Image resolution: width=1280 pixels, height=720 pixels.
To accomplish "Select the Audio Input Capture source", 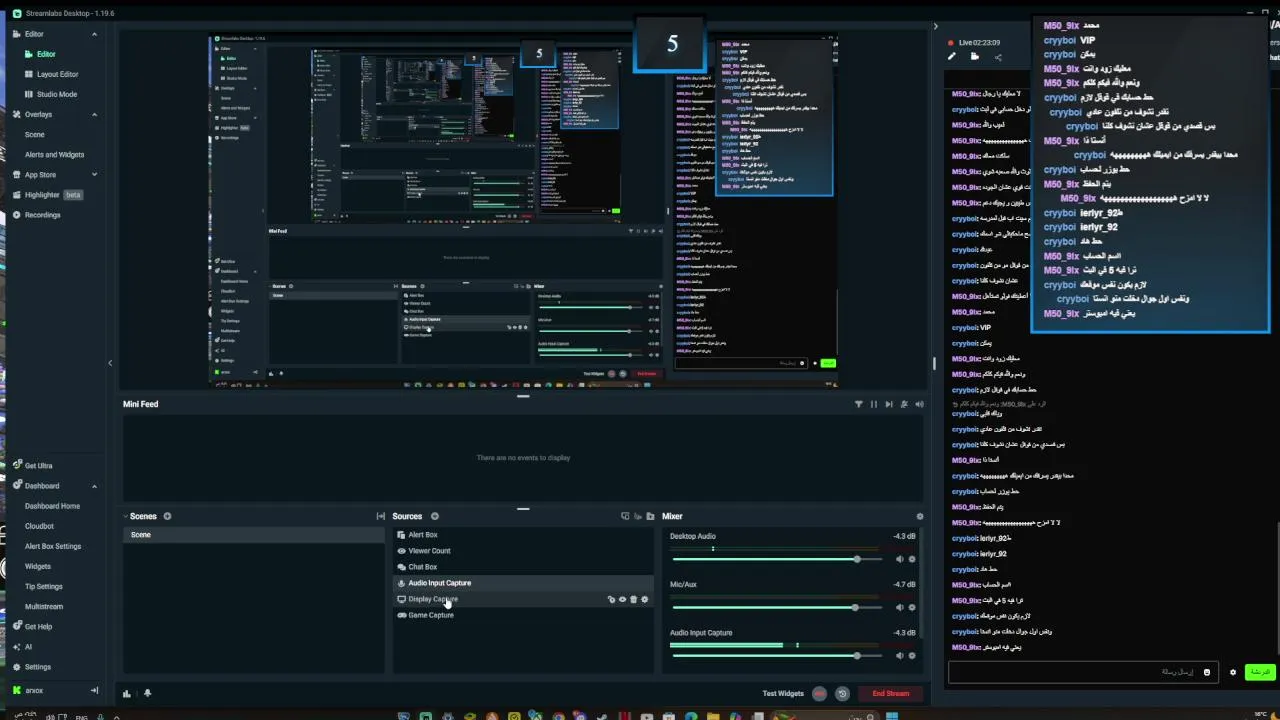I will 524,583.
